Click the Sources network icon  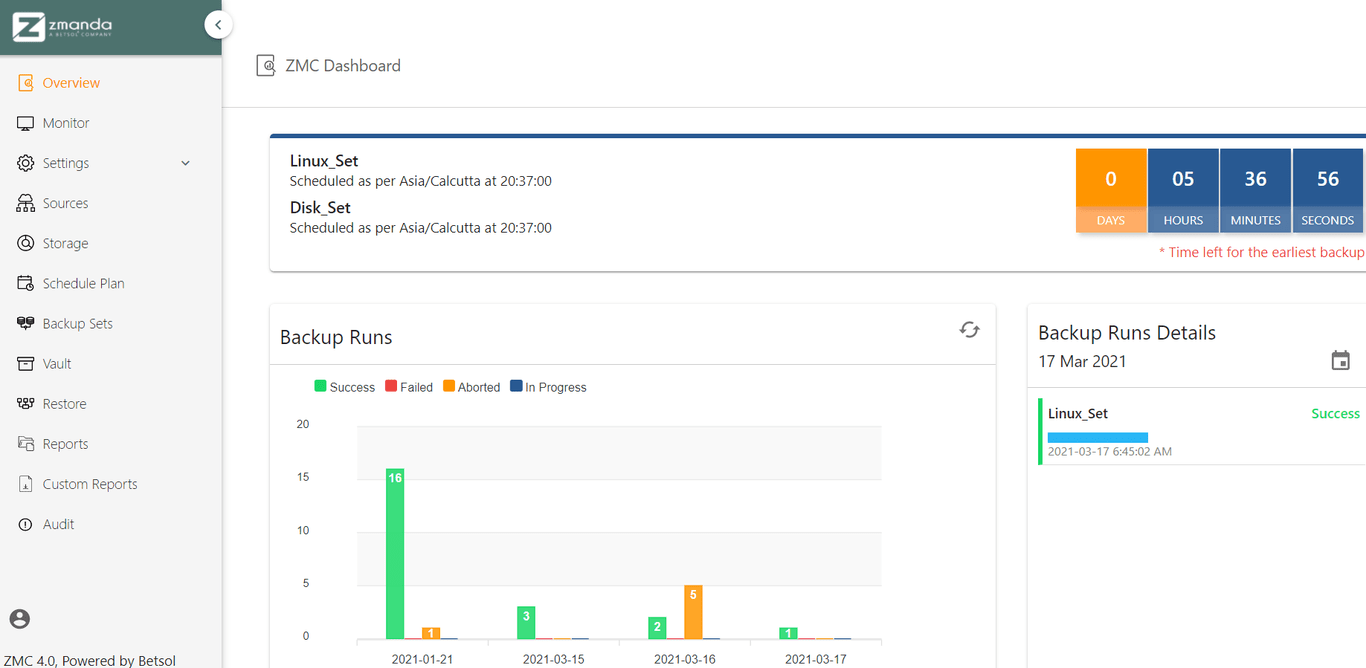pos(26,203)
